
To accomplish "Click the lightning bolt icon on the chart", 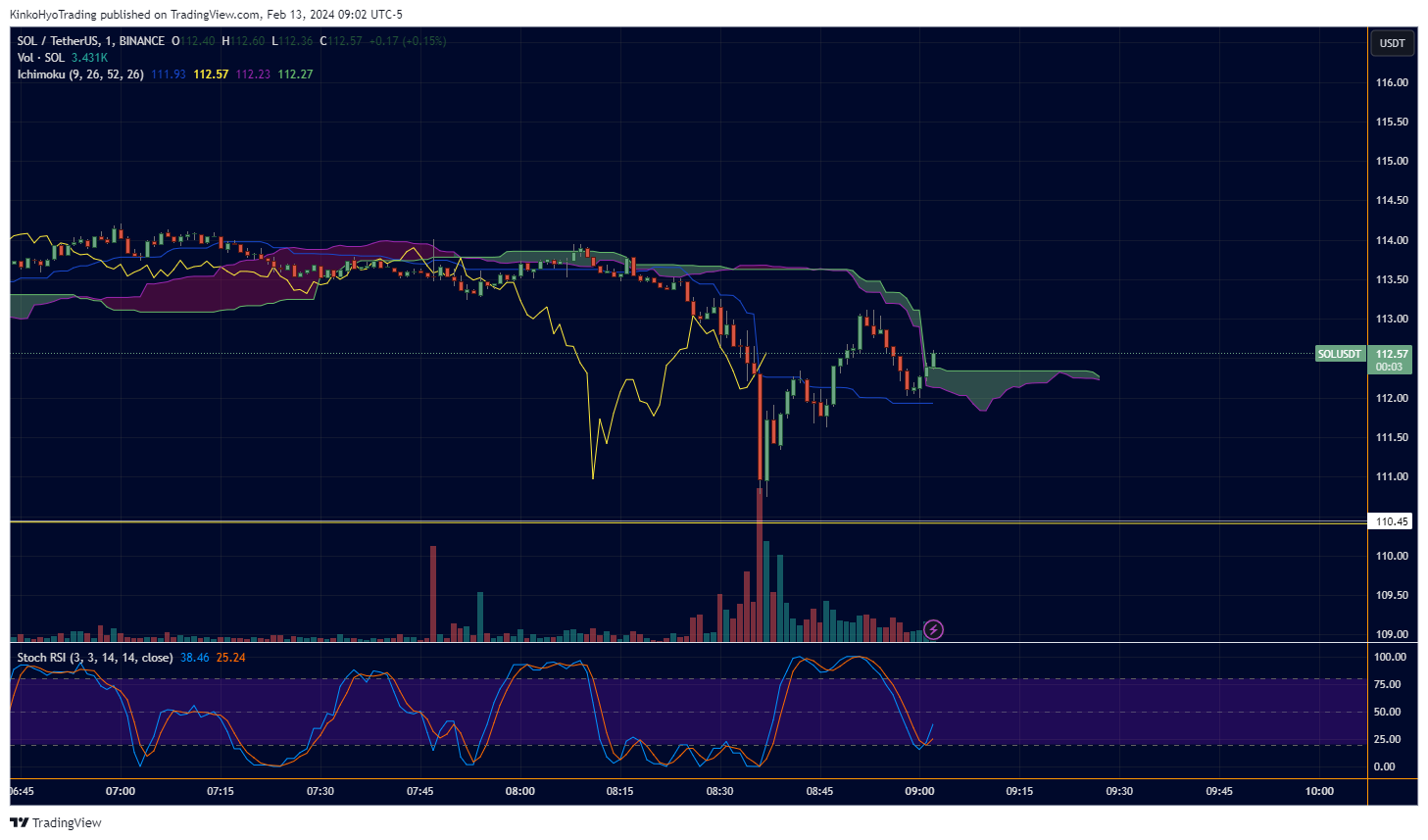I will 934,629.
